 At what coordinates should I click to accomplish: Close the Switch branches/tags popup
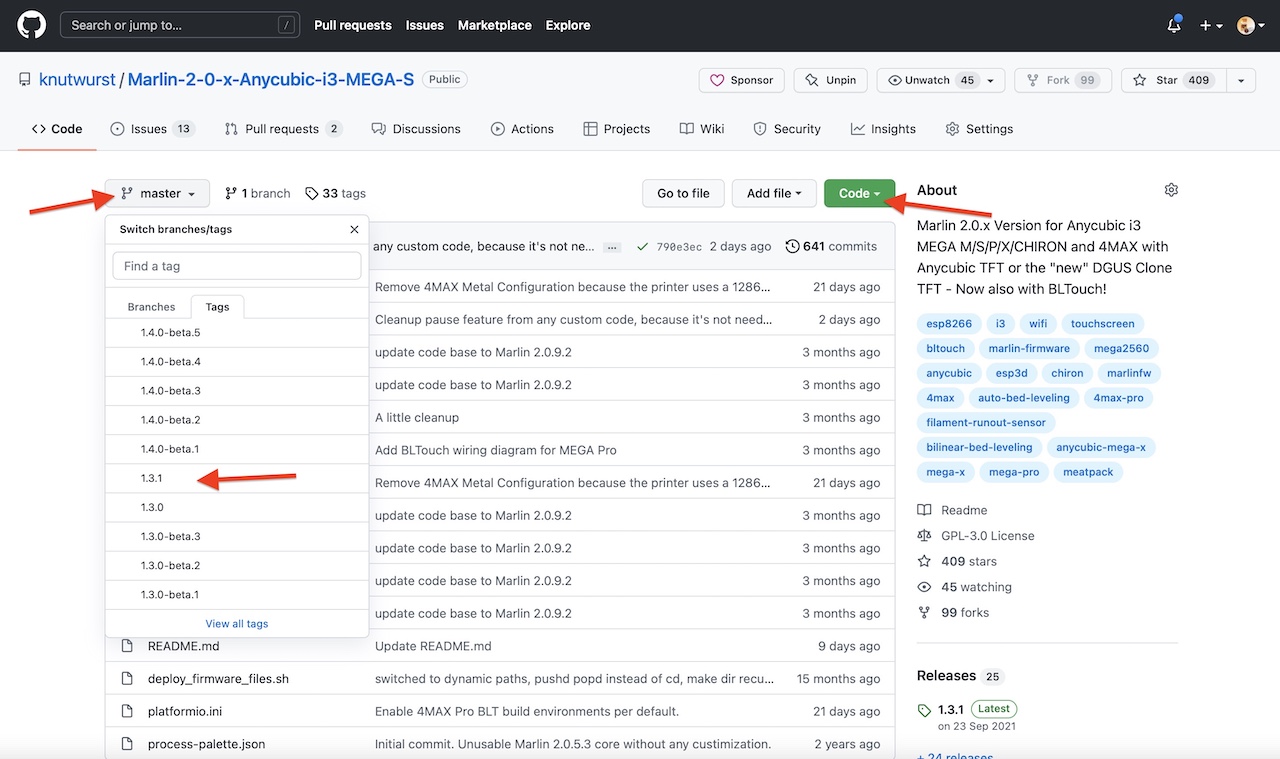354,229
